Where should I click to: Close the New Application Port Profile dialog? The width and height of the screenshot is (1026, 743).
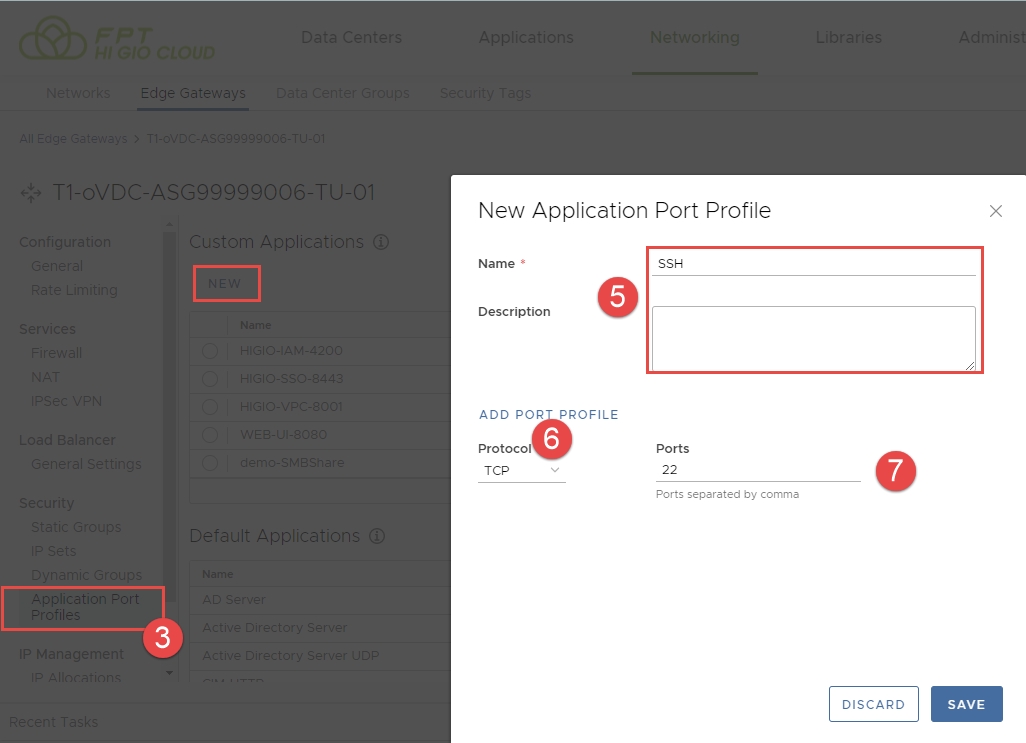pos(995,211)
